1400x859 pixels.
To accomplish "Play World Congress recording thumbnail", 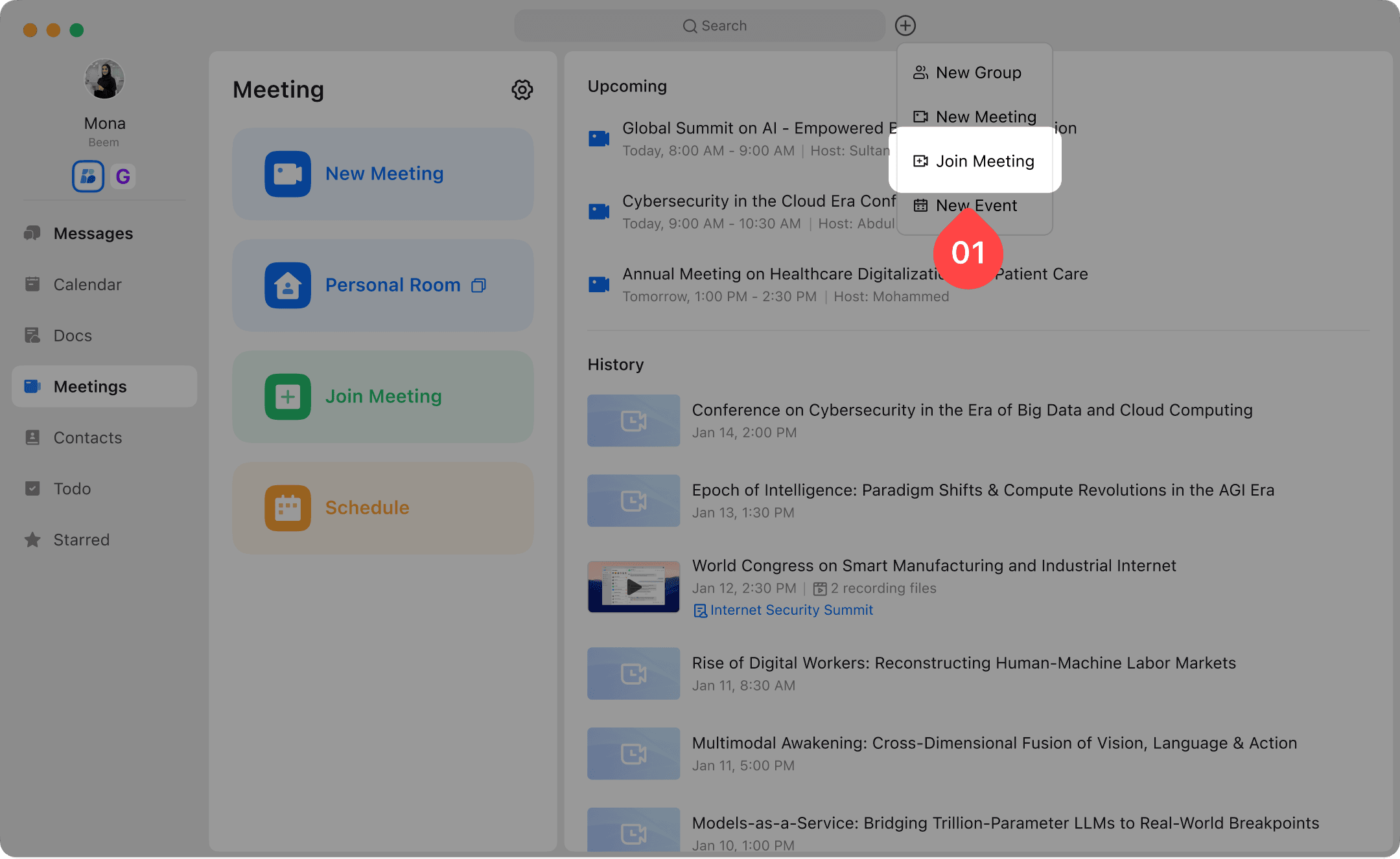I will [x=633, y=587].
